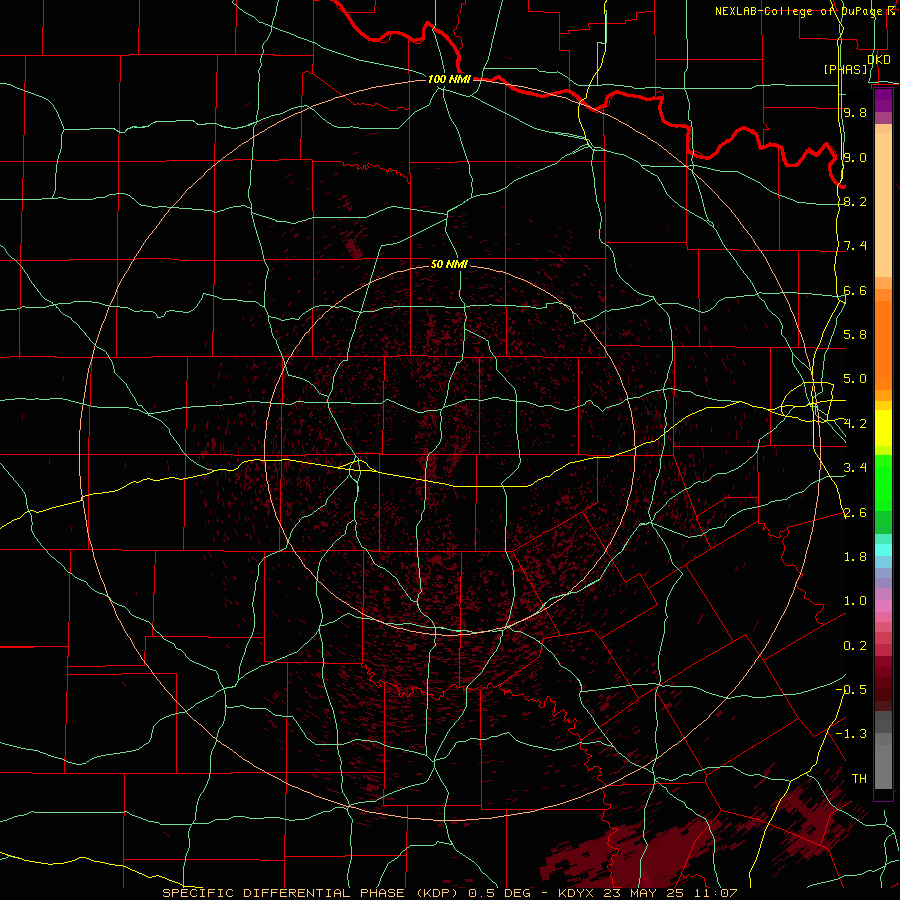
Task: Click the 1.0 value on the color scale
Action: point(855,601)
